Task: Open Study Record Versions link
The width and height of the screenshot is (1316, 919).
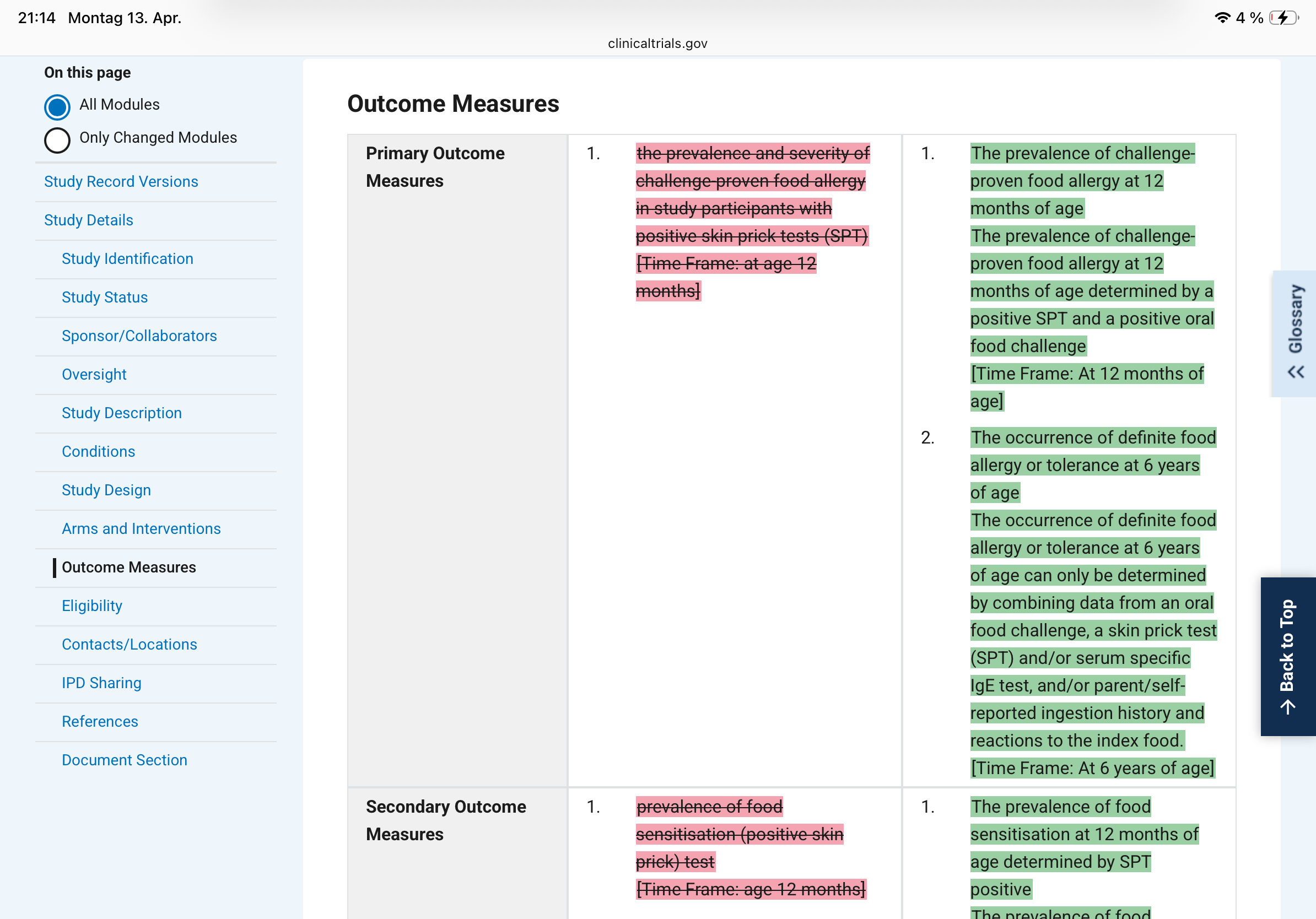Action: [x=121, y=182]
